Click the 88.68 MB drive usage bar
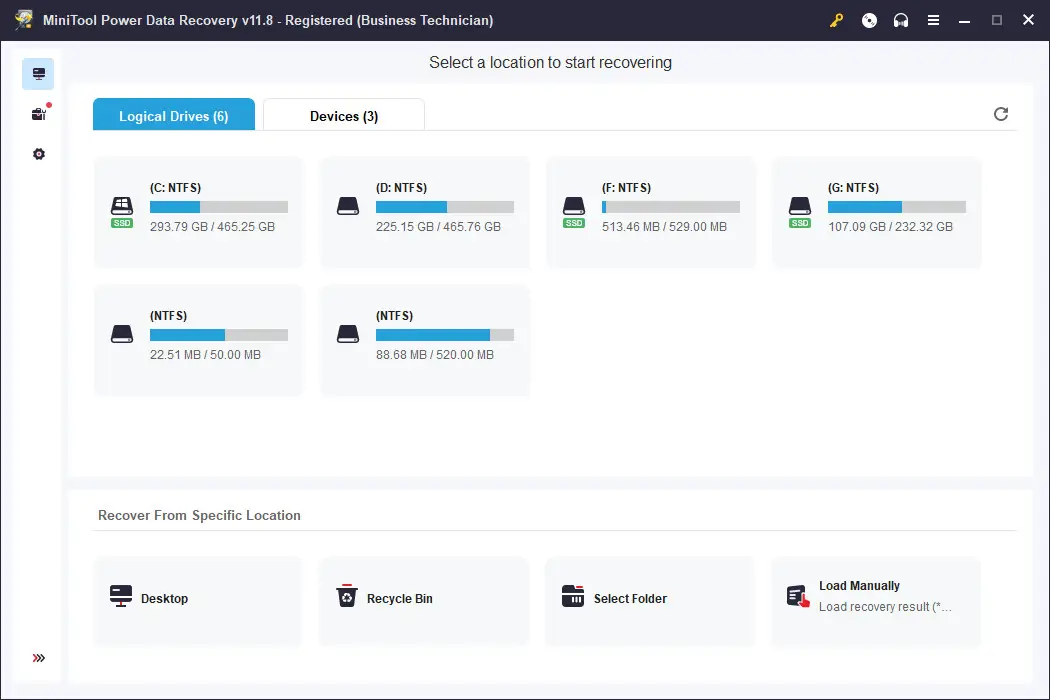The image size is (1050, 700). point(445,335)
